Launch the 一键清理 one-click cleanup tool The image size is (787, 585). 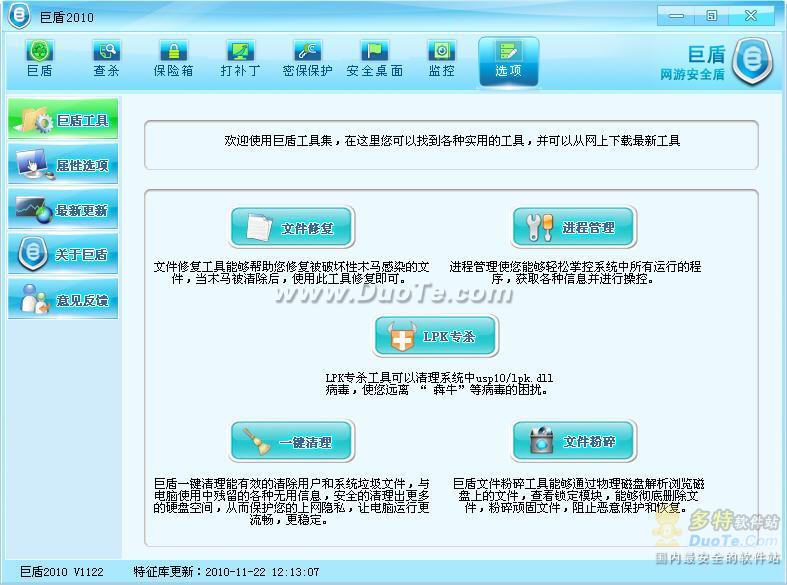[293, 441]
